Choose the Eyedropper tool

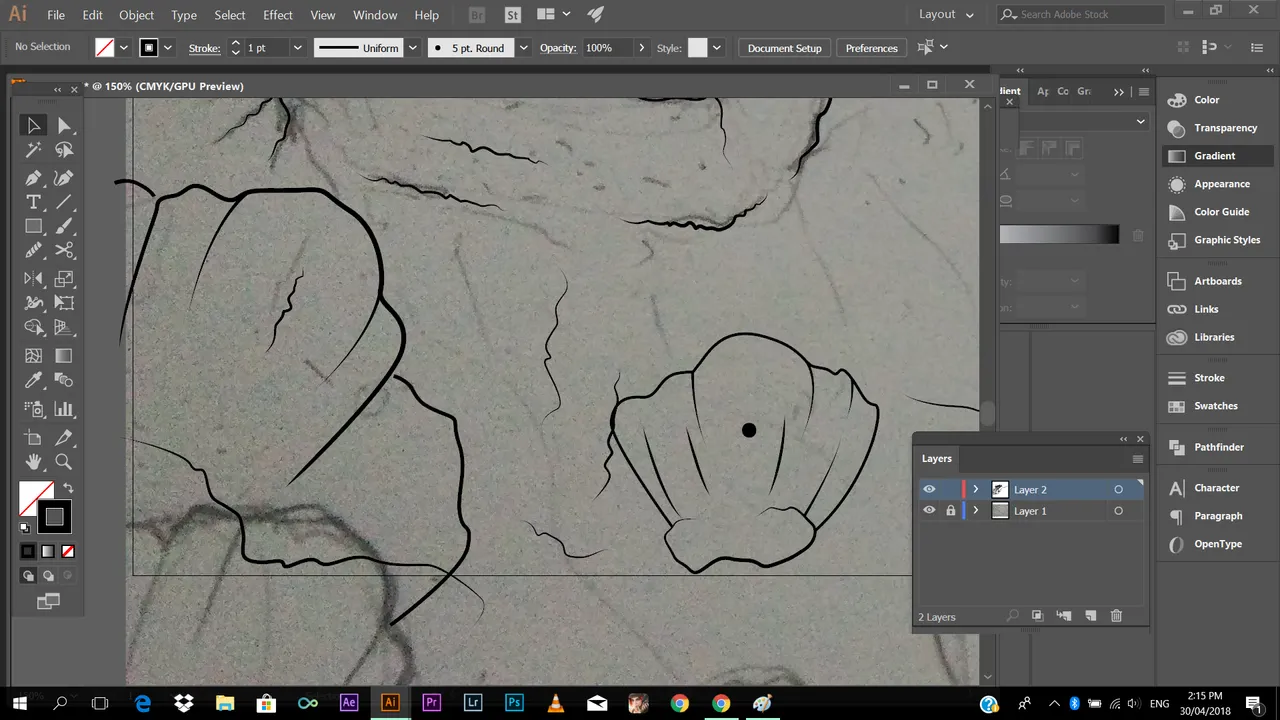click(x=33, y=380)
